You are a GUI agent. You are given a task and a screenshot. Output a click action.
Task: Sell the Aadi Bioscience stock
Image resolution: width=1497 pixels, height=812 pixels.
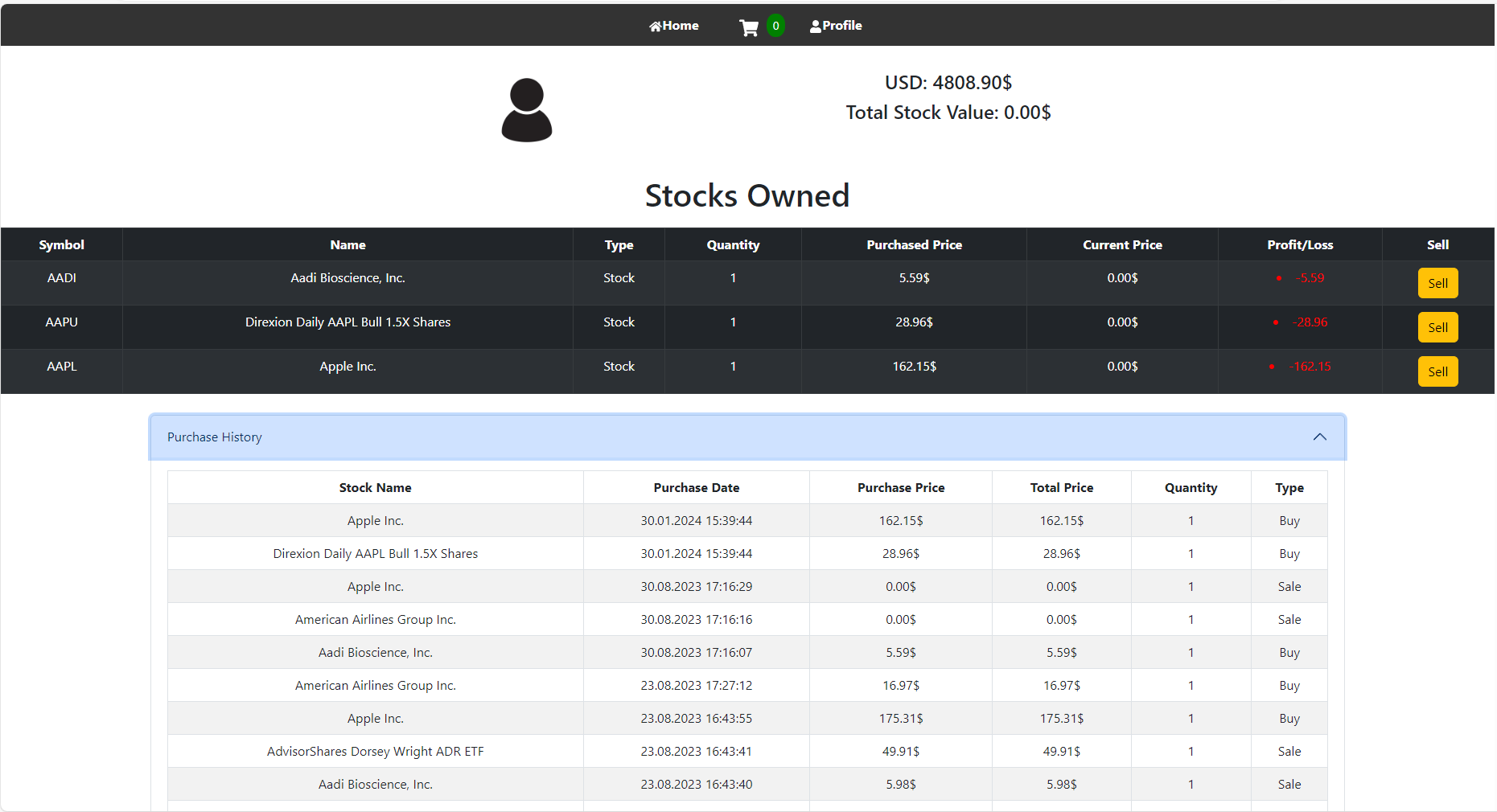click(x=1437, y=283)
